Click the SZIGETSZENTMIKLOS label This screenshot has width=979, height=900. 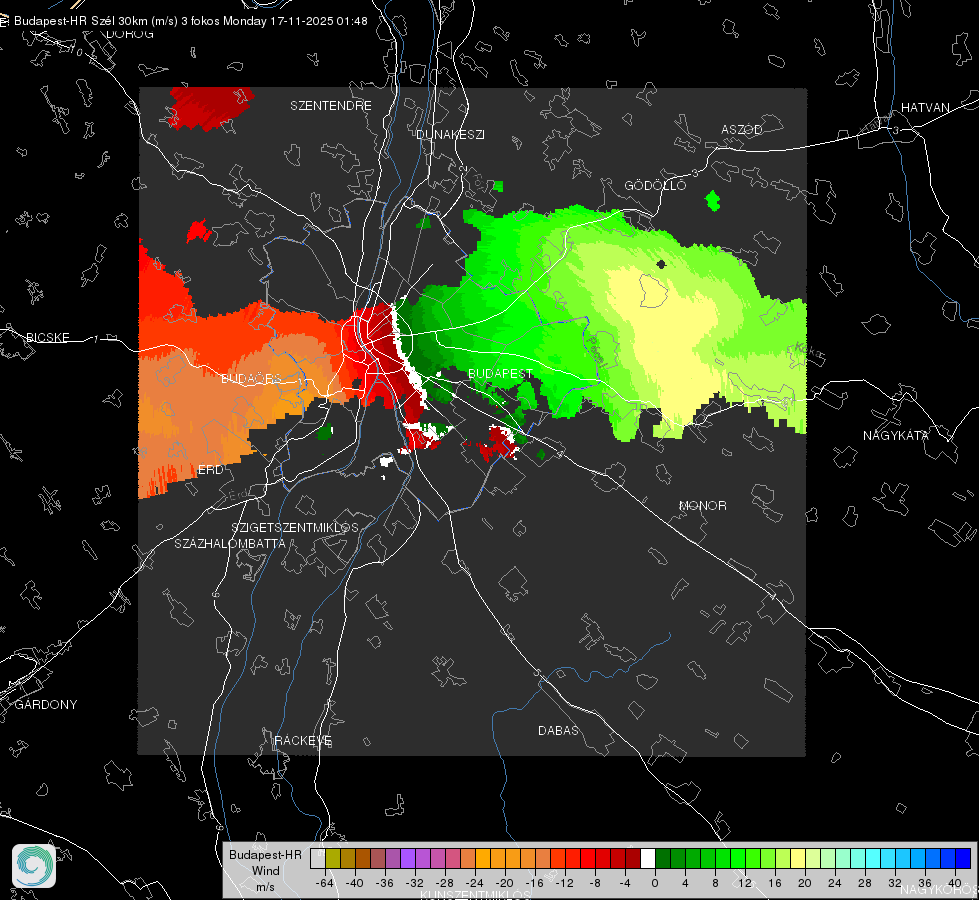click(295, 528)
